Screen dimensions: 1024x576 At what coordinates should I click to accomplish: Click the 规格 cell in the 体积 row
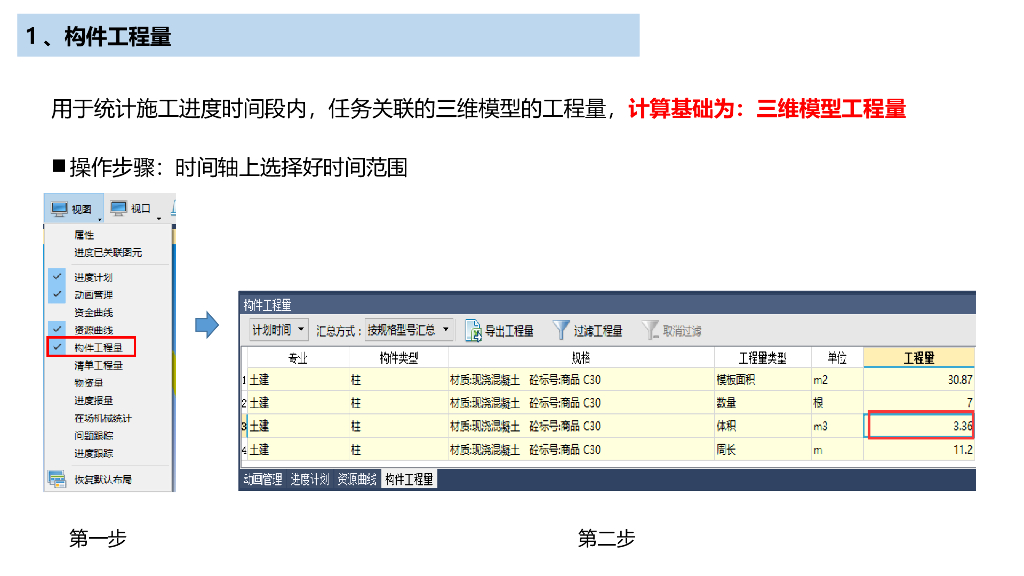pos(581,426)
